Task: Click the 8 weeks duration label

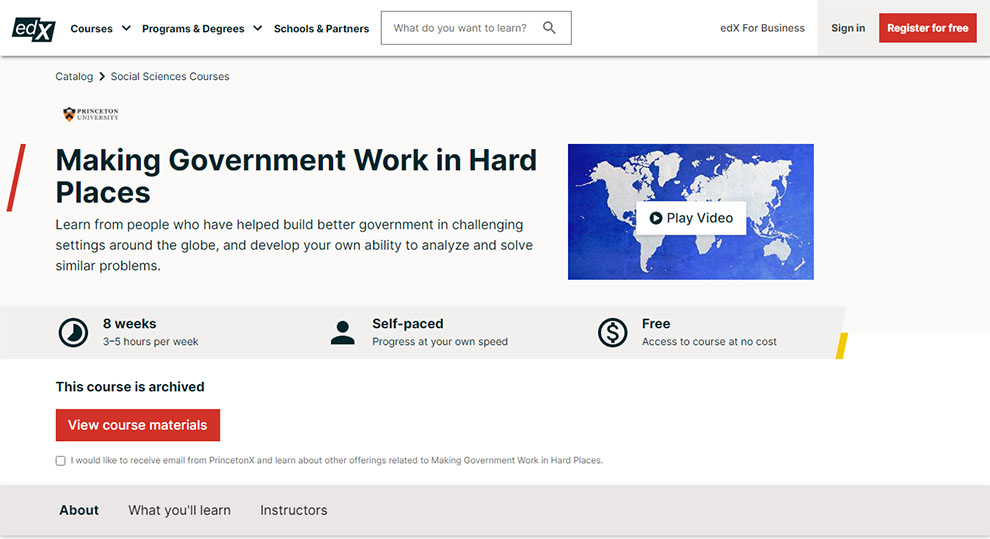Action: tap(129, 324)
